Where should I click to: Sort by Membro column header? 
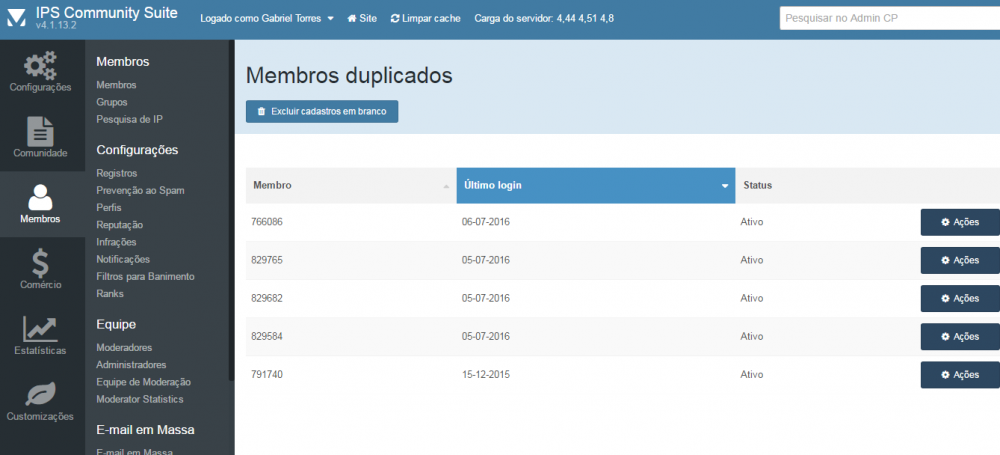(351, 185)
